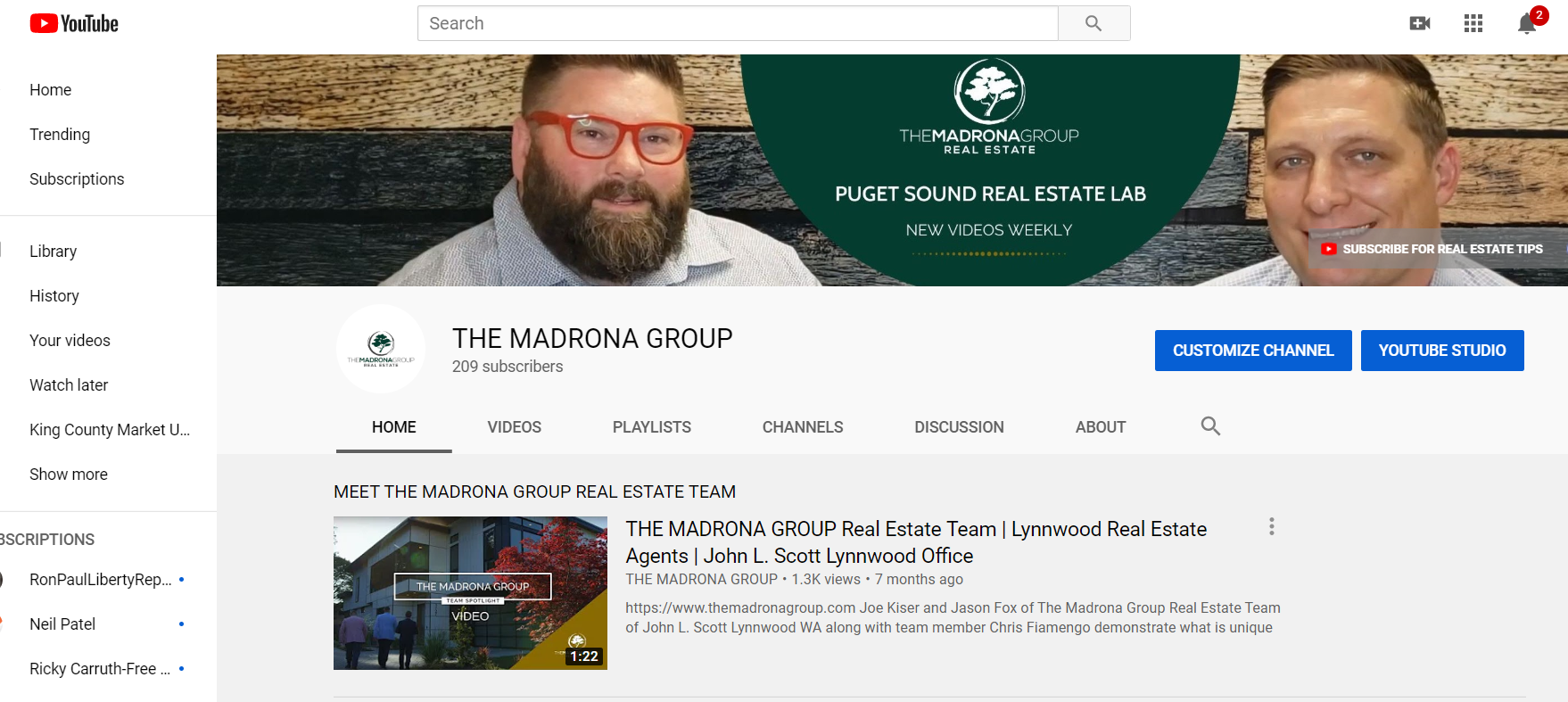The width and height of the screenshot is (1568, 702).
Task: Switch to the PLAYLISTS tab
Action: point(652,427)
